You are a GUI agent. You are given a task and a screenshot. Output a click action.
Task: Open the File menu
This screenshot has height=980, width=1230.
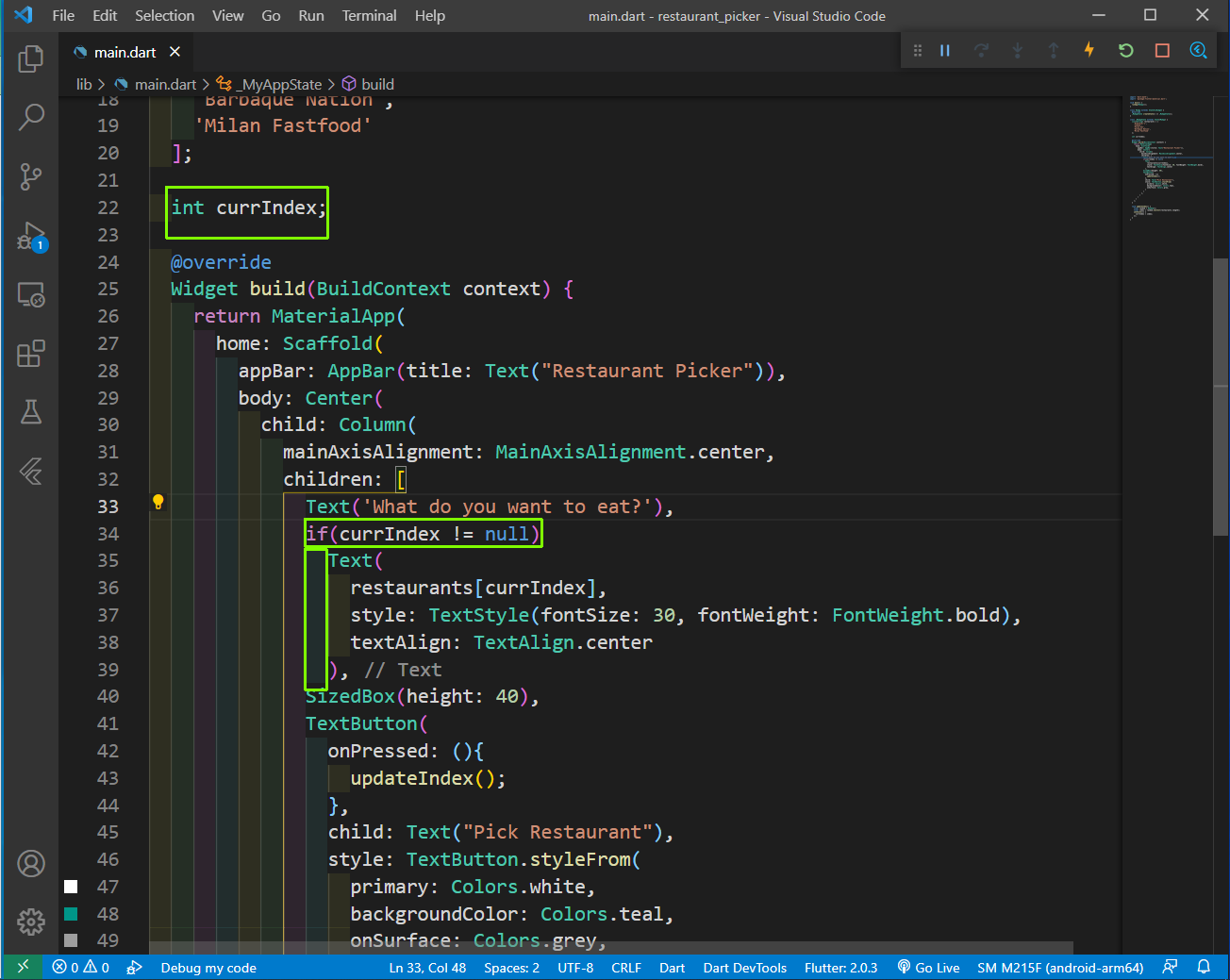[63, 16]
